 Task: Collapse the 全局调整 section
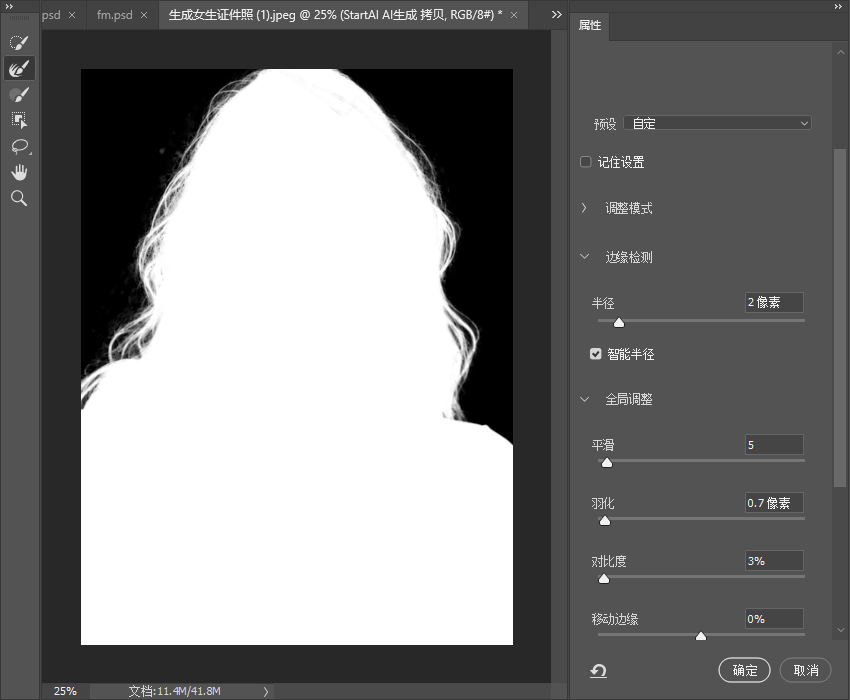[x=584, y=400]
